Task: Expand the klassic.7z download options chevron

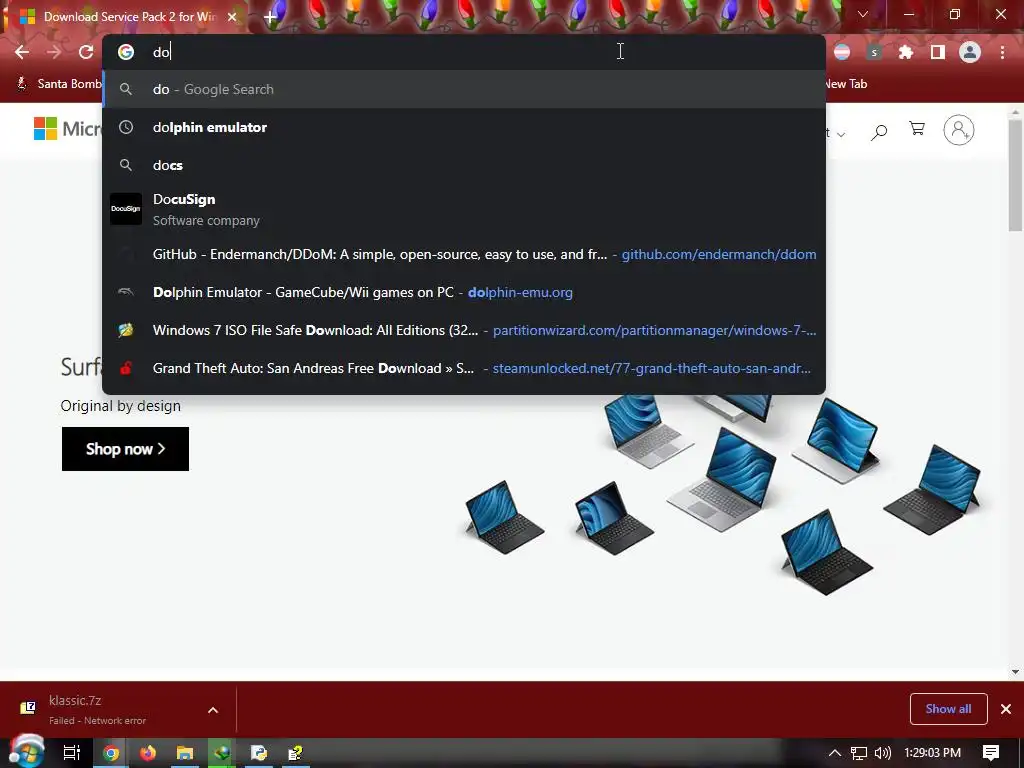Action: [213, 710]
